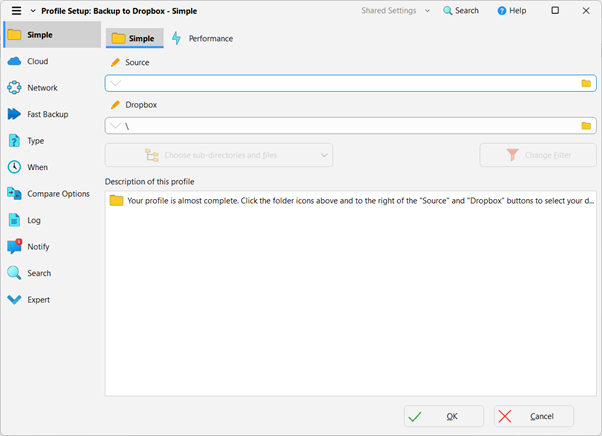Expand the Dropbox path history dropdown
The width and height of the screenshot is (602, 436).
[116, 126]
